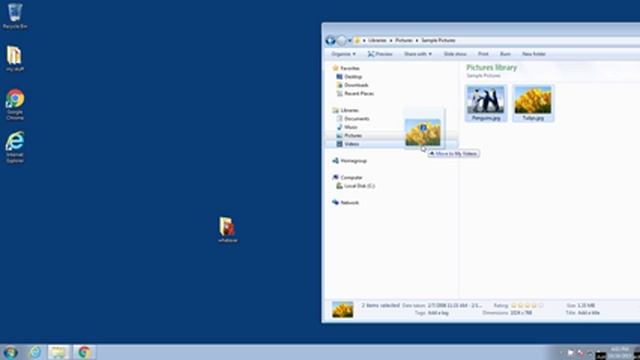
Task: Select Internet Explorer desktop shortcut
Action: click(x=15, y=147)
